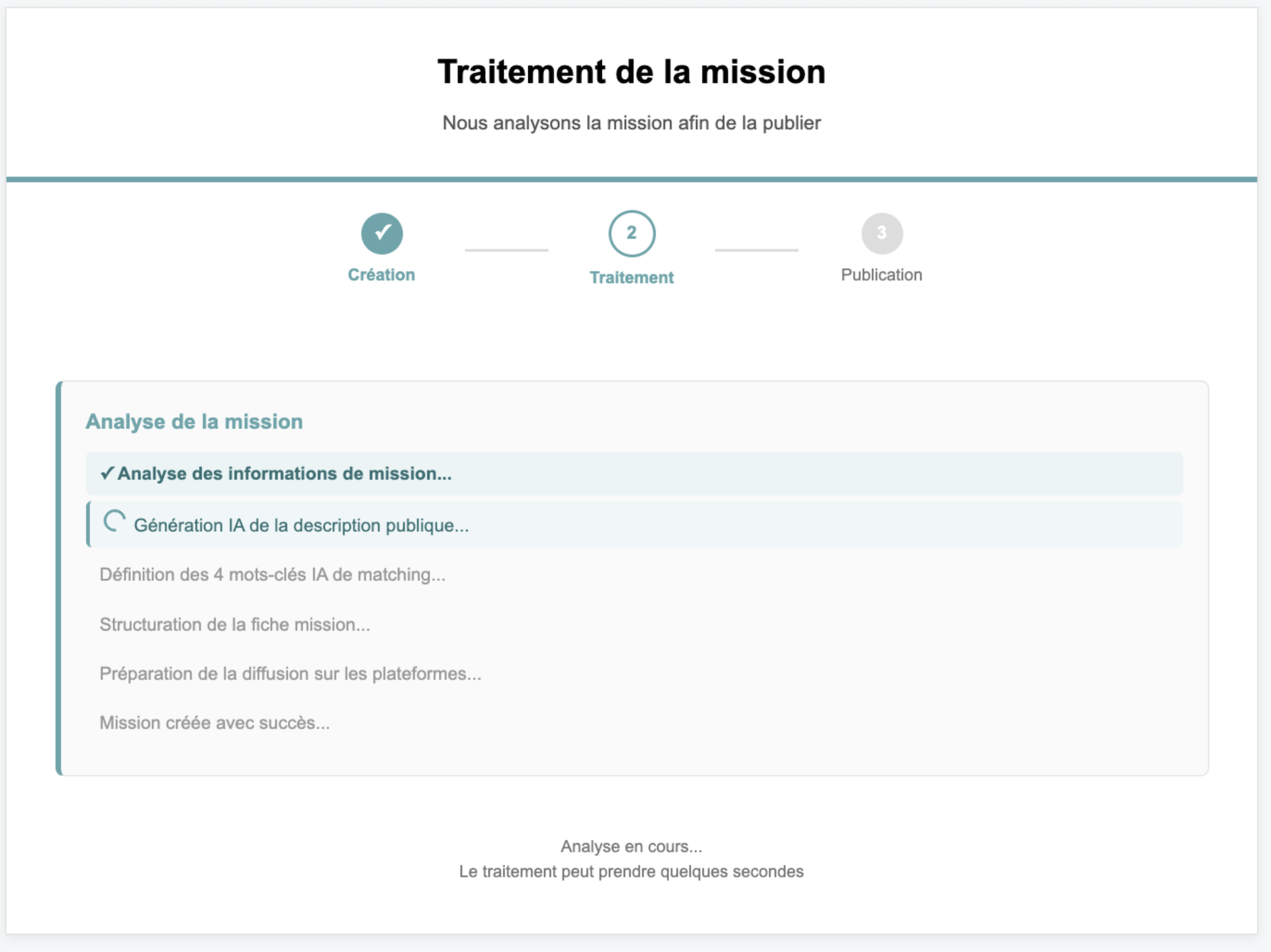Select the Création step label

[381, 274]
